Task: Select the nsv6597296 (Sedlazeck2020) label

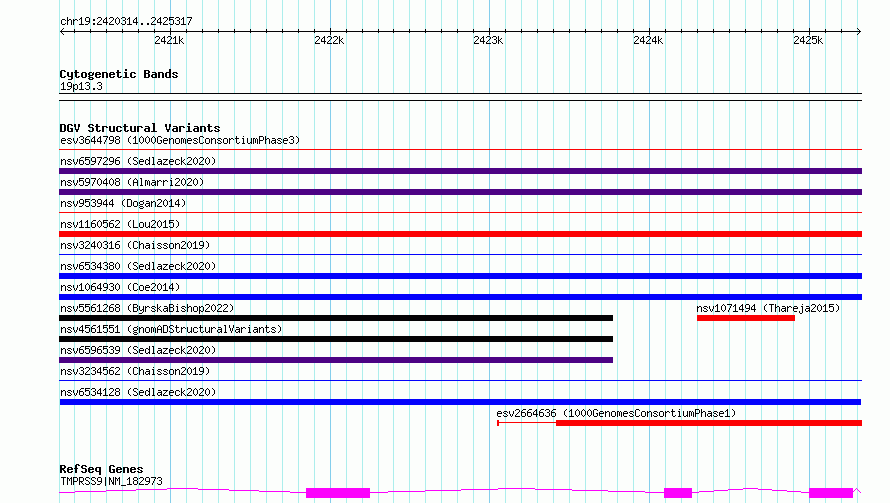Action: click(x=138, y=161)
